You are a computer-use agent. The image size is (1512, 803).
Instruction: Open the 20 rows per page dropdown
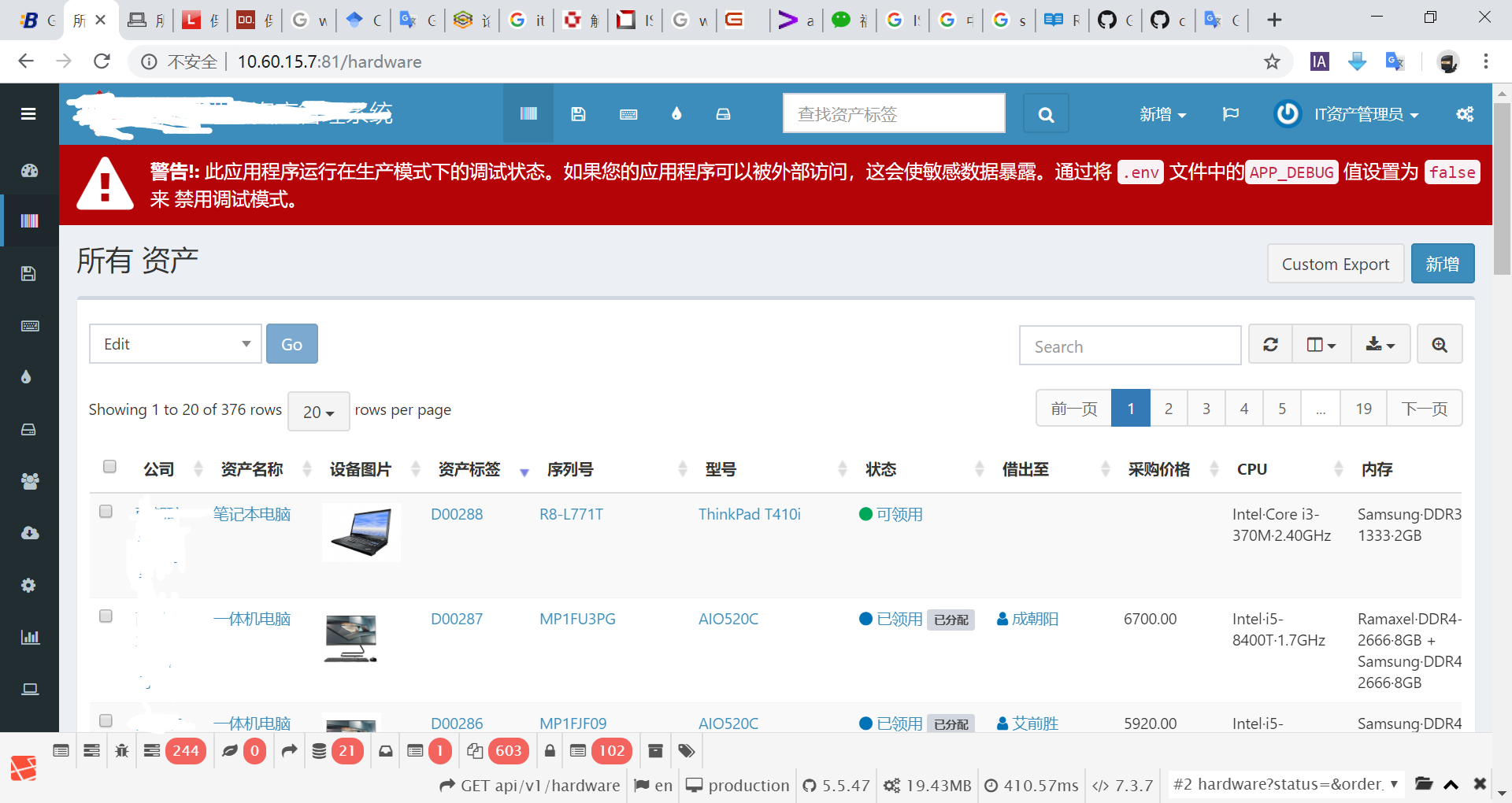tap(319, 411)
